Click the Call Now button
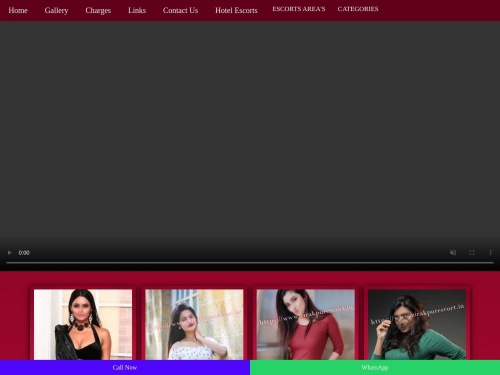This screenshot has width=500, height=375. [x=125, y=367]
